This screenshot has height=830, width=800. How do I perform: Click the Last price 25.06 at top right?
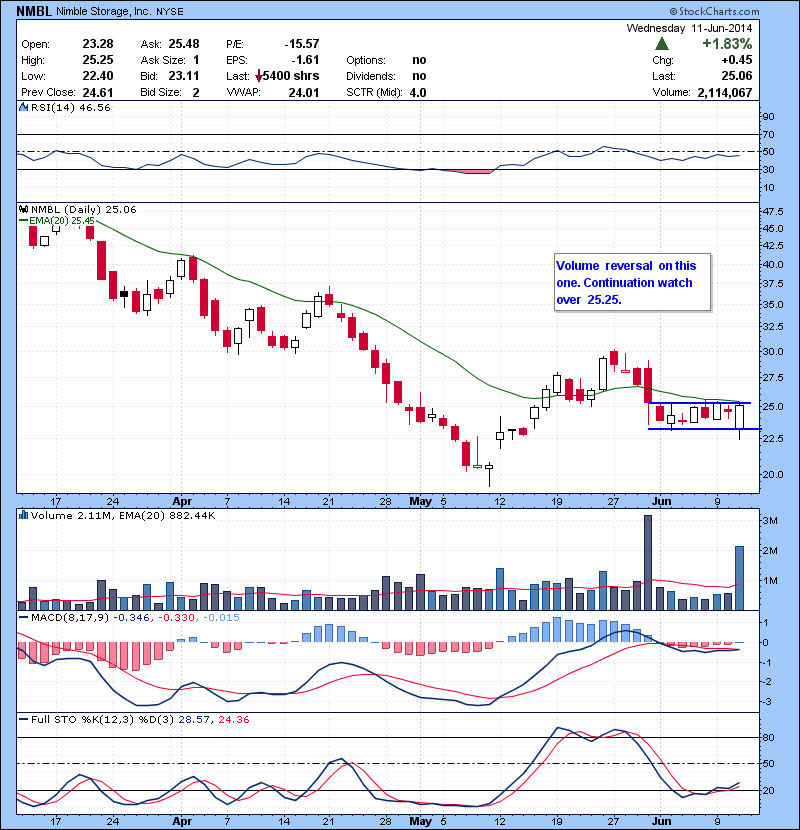tap(736, 76)
